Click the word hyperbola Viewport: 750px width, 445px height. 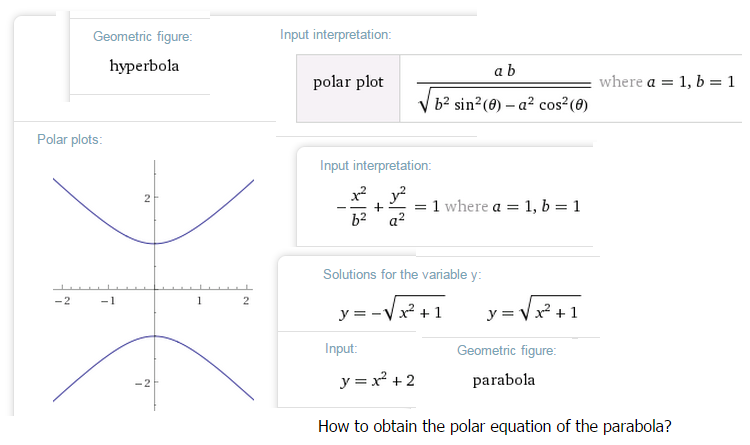(145, 67)
